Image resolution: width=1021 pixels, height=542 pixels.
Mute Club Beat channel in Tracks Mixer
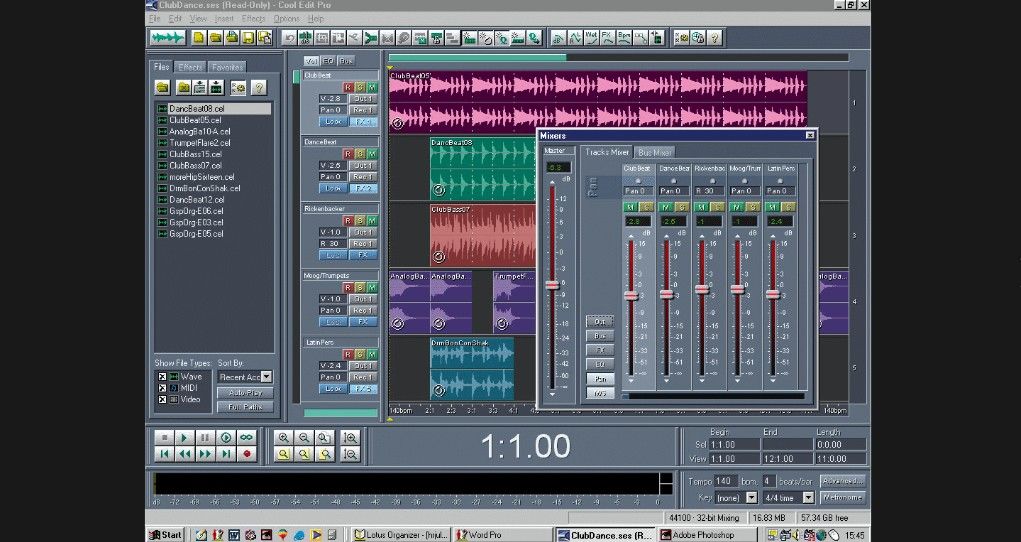click(x=630, y=207)
